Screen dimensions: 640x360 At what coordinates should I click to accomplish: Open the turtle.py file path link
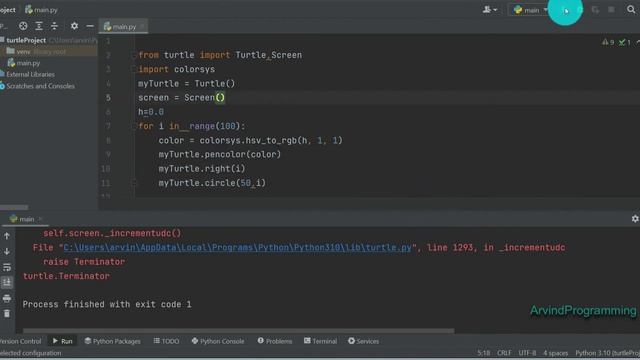tap(238, 248)
